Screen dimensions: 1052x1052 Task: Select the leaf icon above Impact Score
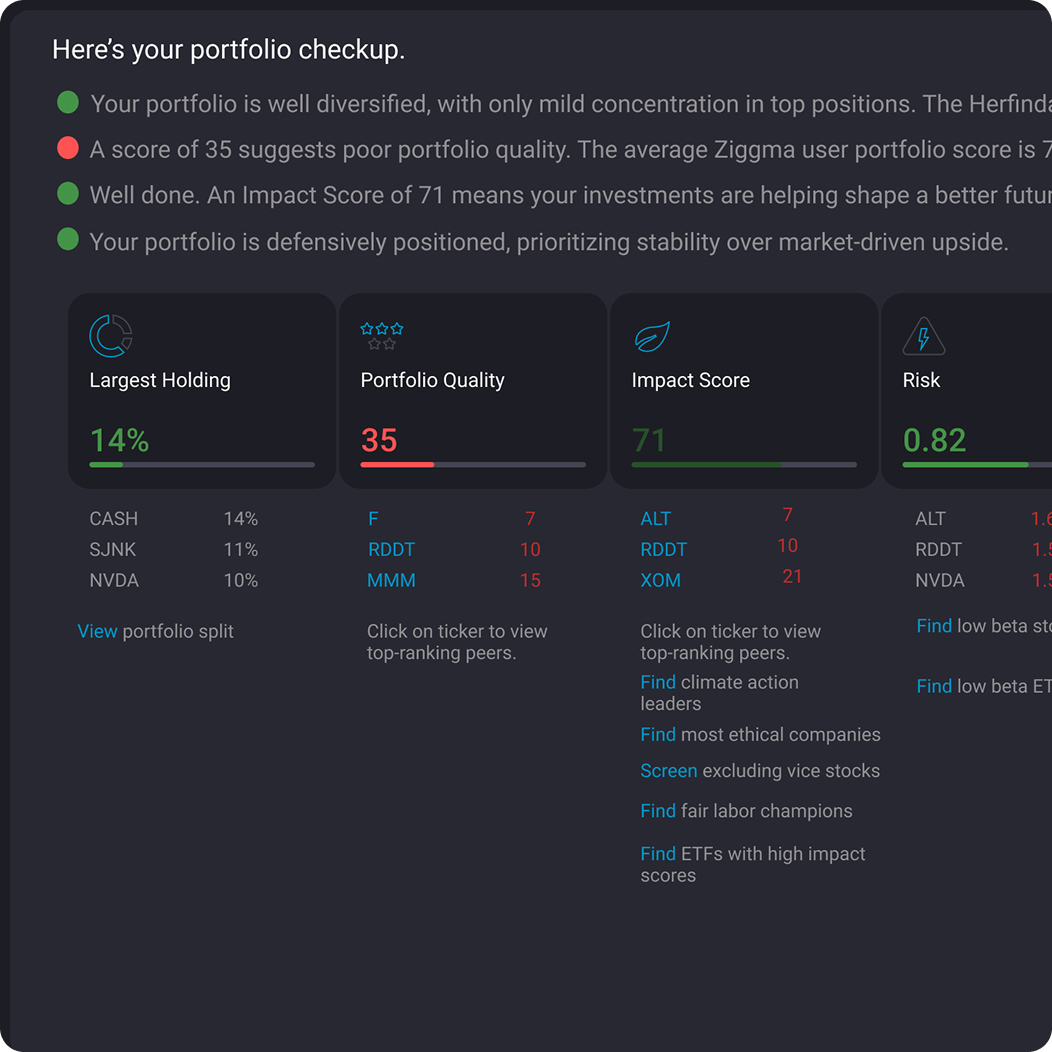pos(652,337)
